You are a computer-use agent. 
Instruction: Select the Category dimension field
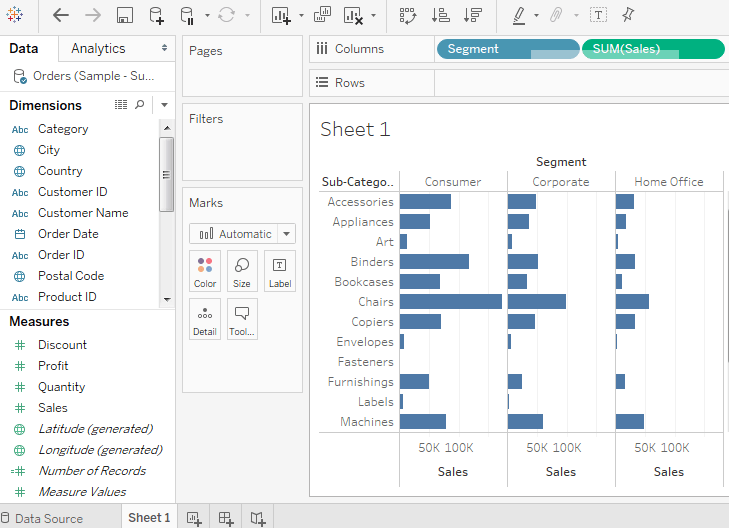click(x=63, y=129)
